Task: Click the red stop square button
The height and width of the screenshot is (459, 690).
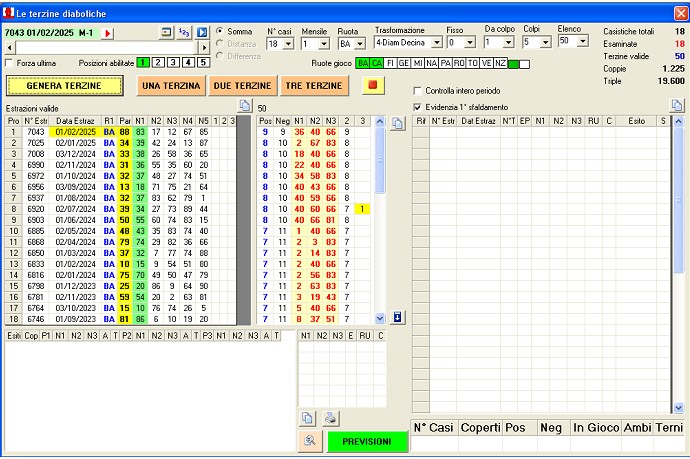Action: pos(373,85)
